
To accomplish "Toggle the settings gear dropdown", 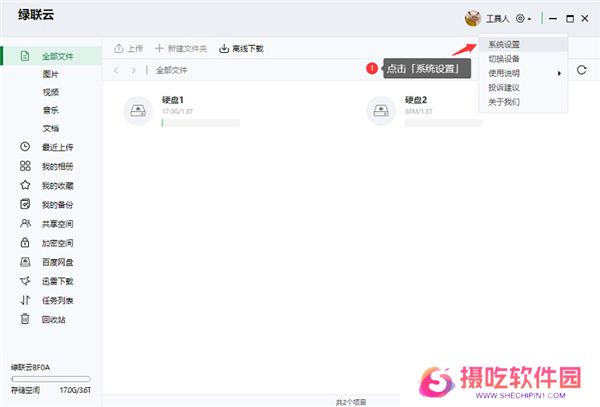I will pos(523,18).
